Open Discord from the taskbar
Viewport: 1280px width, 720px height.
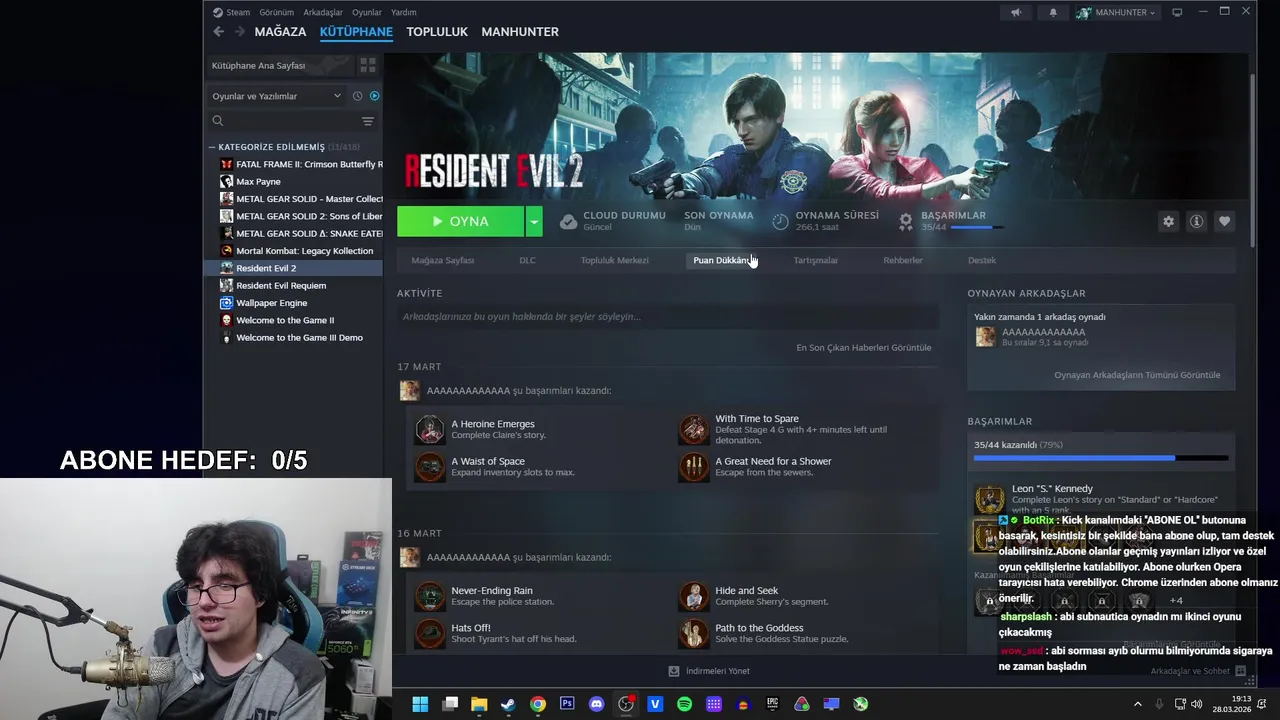click(597, 704)
